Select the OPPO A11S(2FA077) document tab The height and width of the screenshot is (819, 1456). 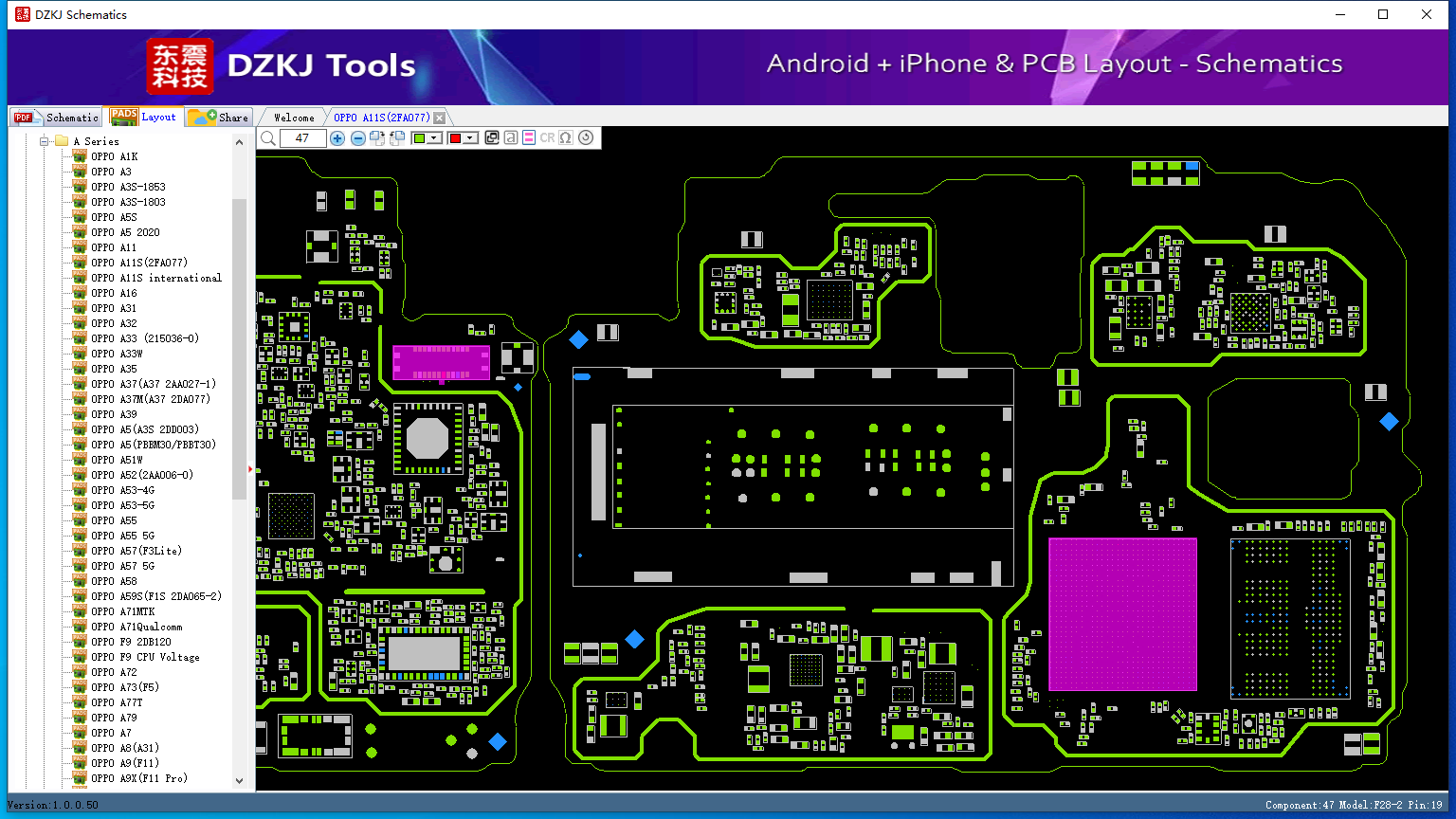[x=381, y=118]
